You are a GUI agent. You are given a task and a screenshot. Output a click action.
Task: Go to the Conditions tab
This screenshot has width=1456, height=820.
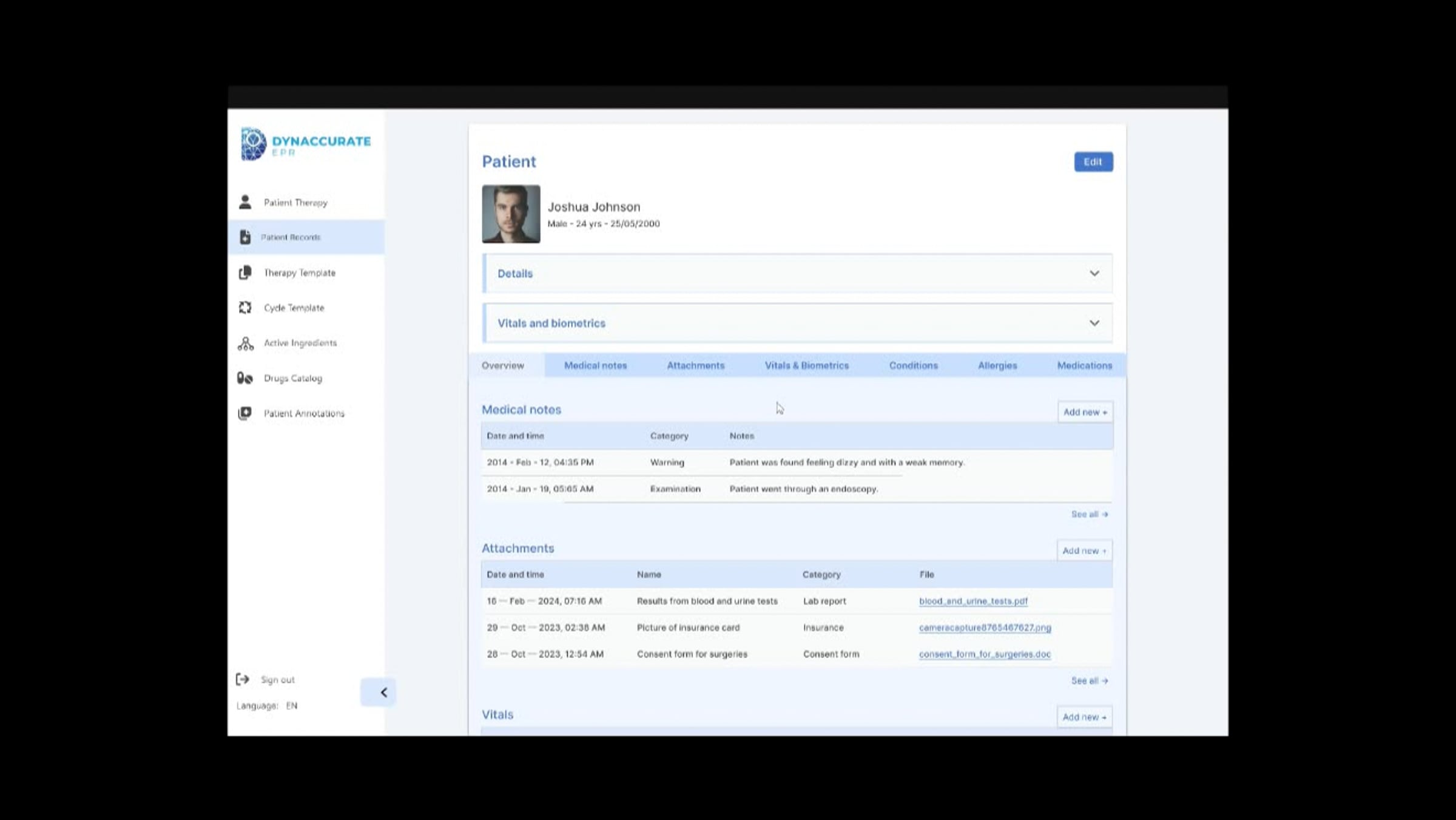[913, 365]
